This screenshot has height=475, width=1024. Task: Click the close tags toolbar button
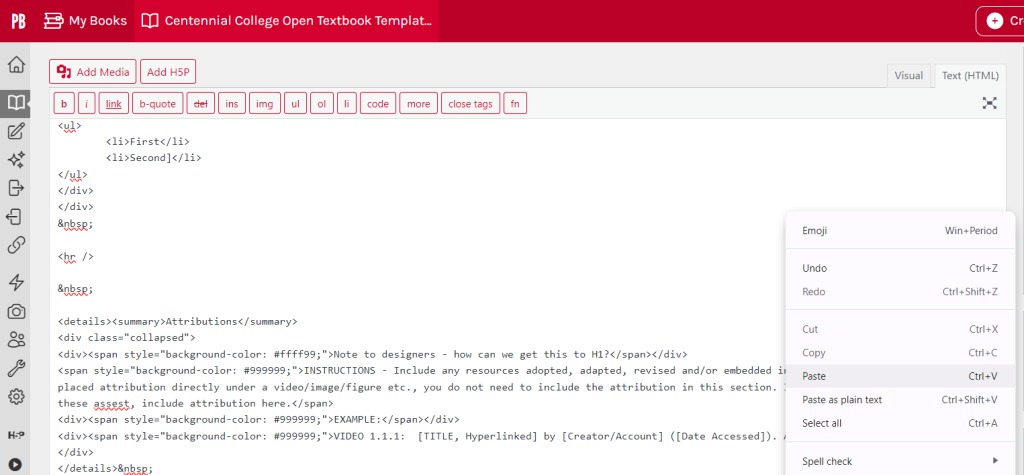click(x=470, y=104)
